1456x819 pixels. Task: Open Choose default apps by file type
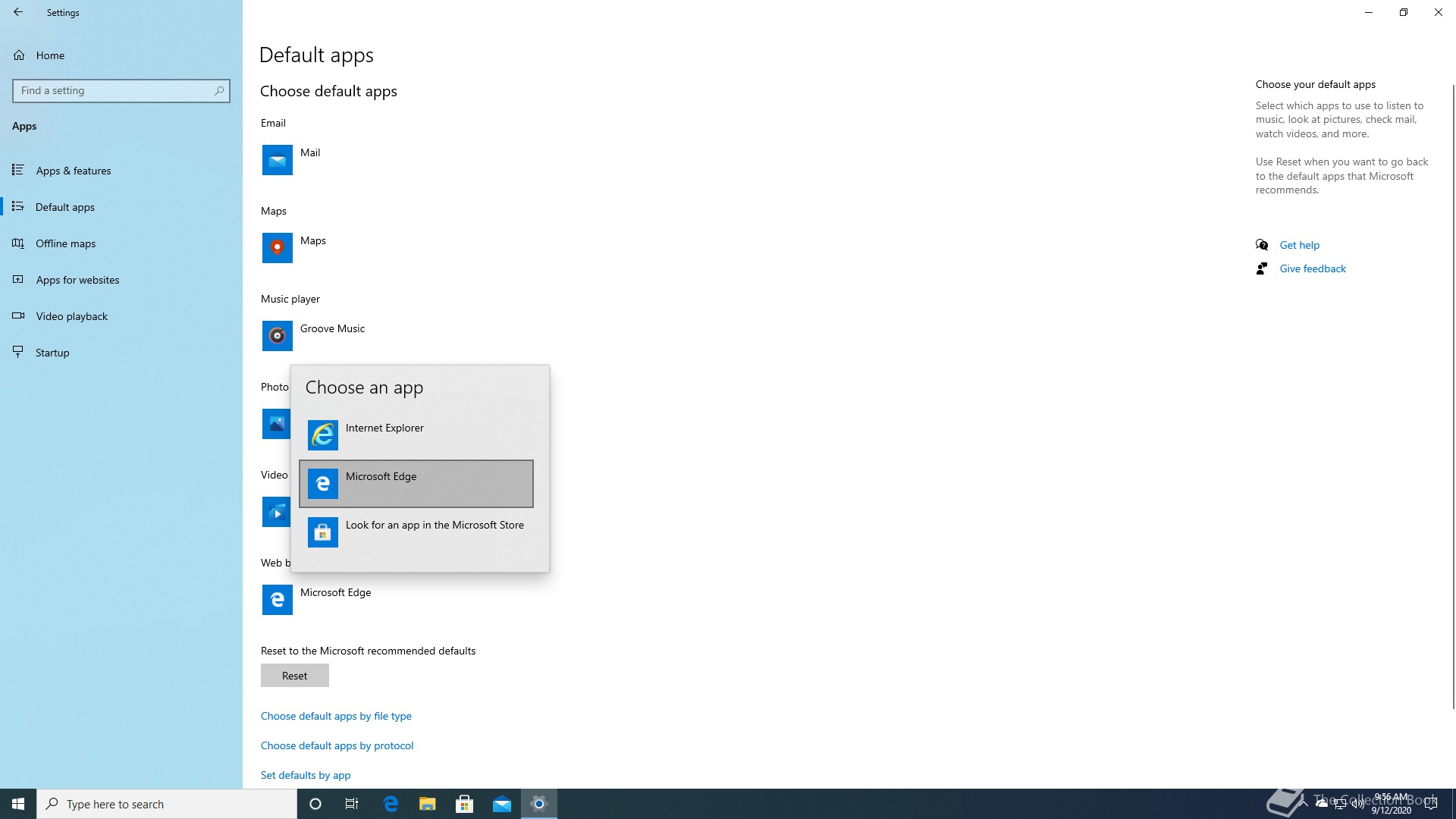[x=336, y=716]
